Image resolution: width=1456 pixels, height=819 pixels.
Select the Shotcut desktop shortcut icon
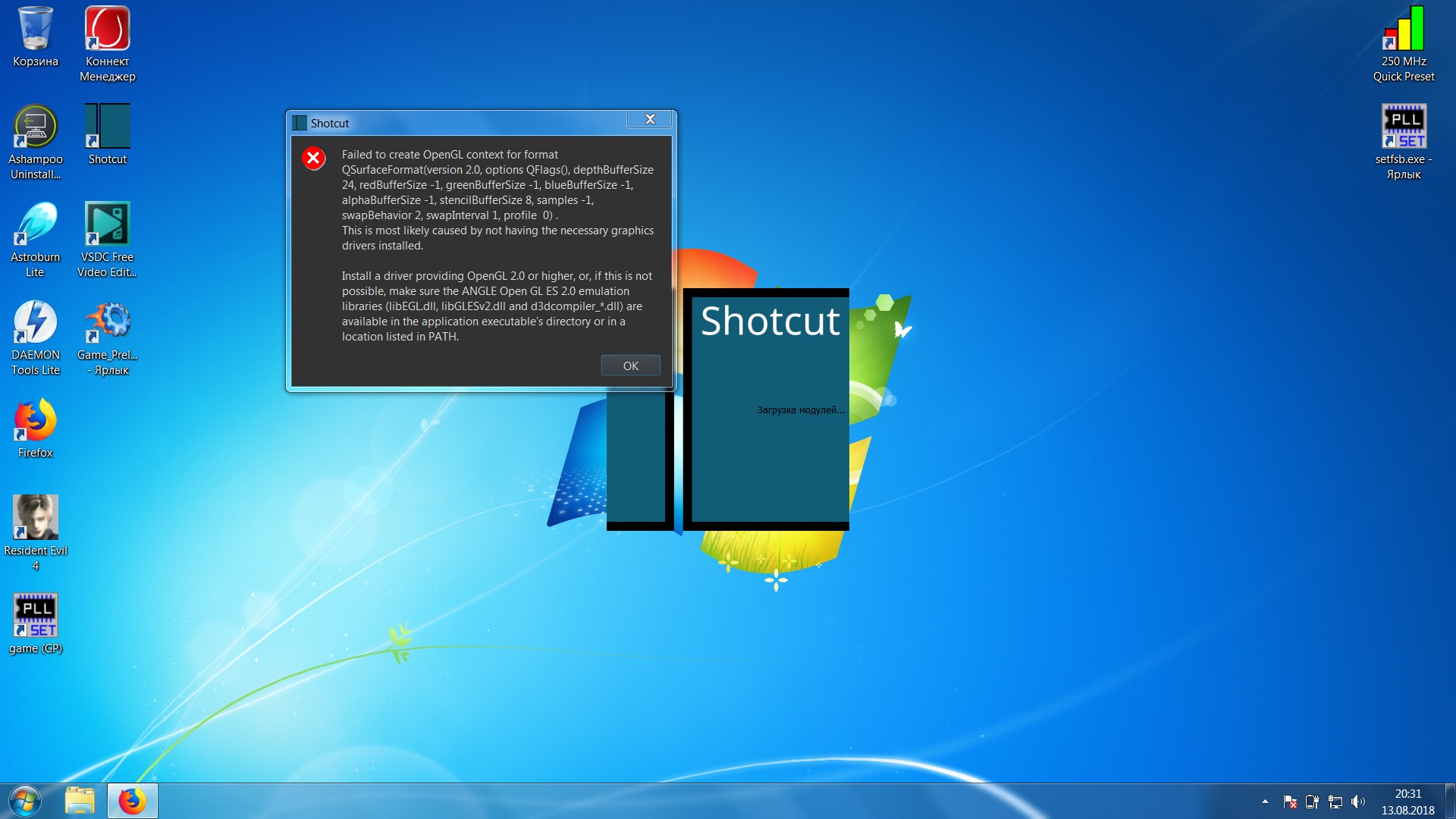tap(108, 127)
